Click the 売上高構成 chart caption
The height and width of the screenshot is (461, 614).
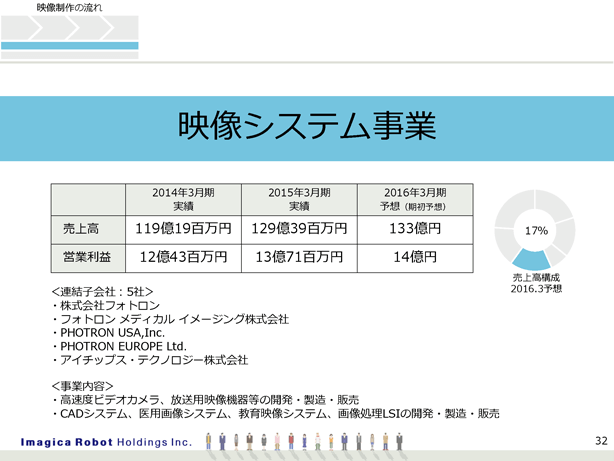point(536,278)
